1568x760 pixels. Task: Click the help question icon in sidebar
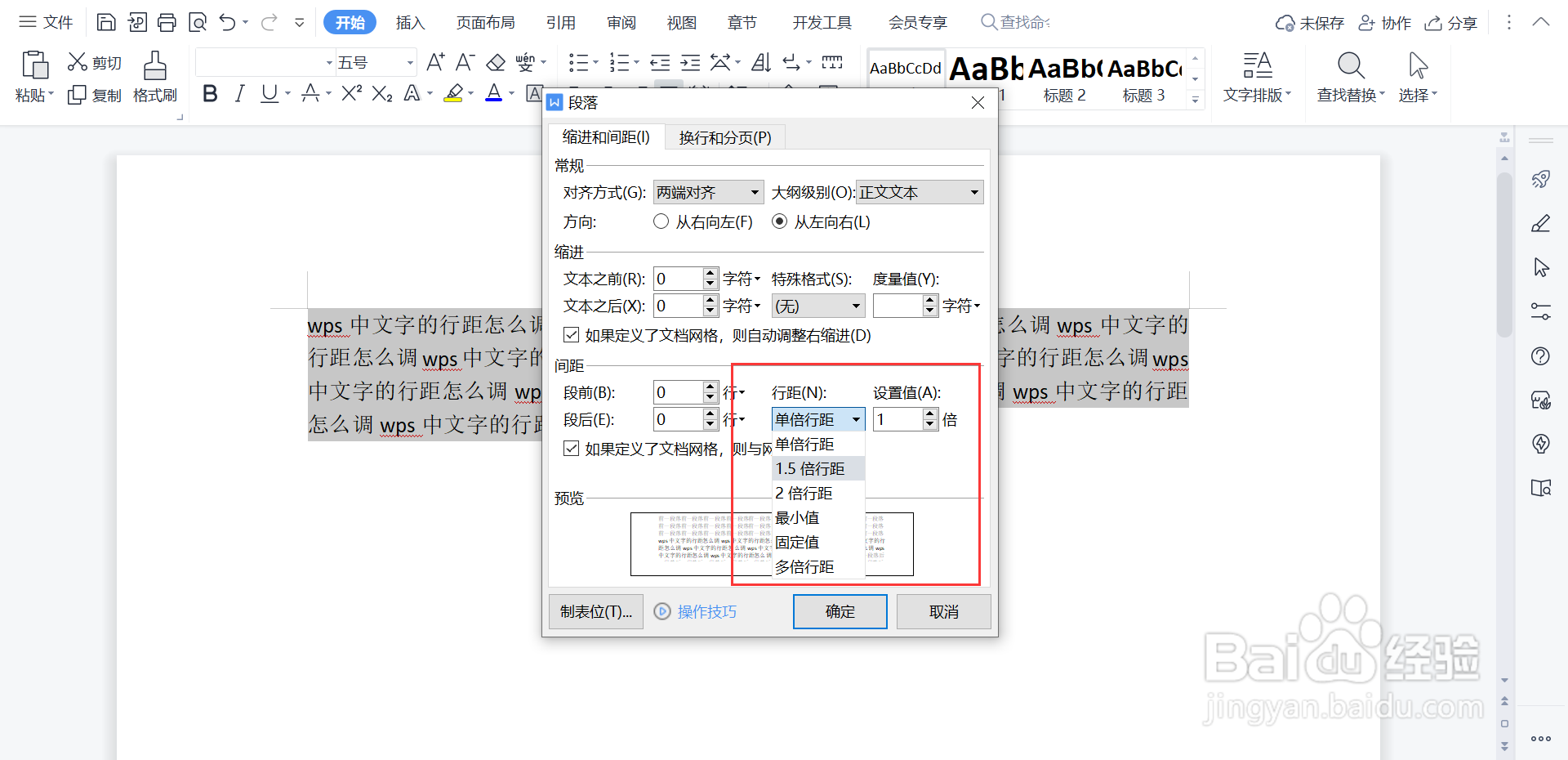(x=1540, y=355)
